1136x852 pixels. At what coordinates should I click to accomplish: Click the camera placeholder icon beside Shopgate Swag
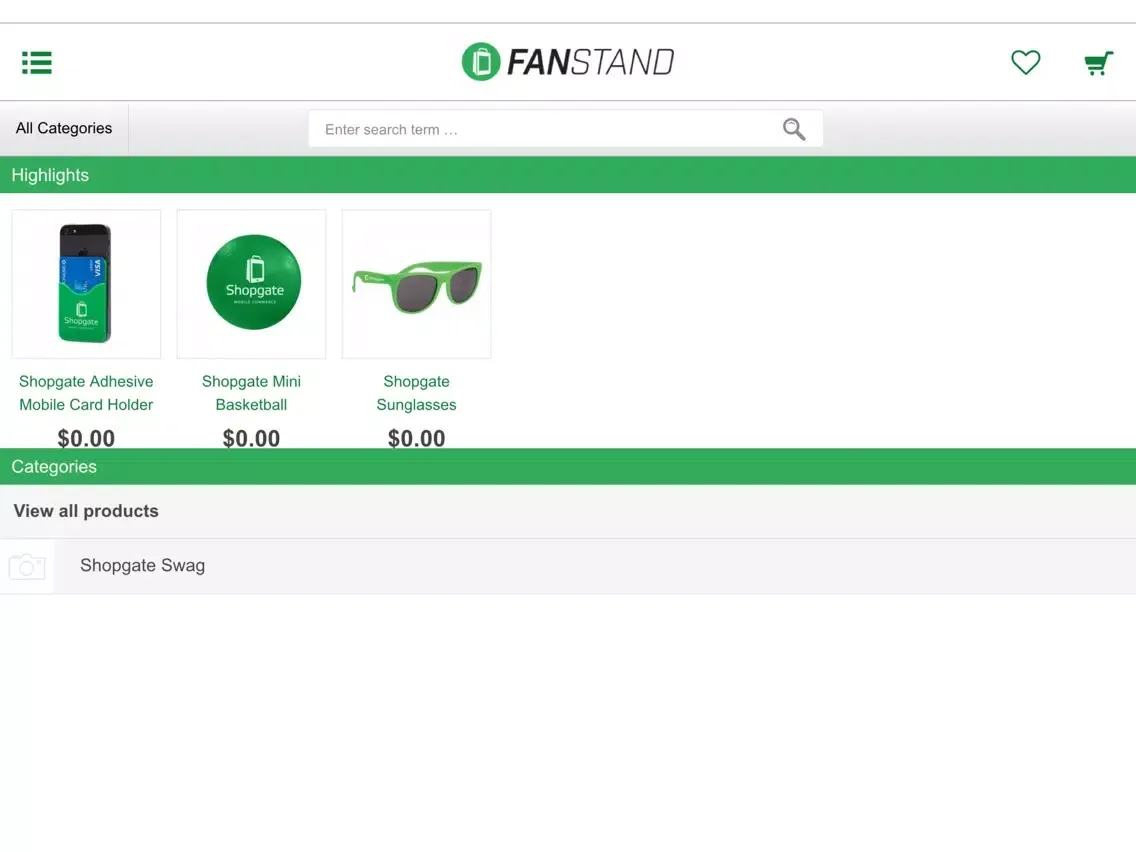pyautogui.click(x=27, y=566)
